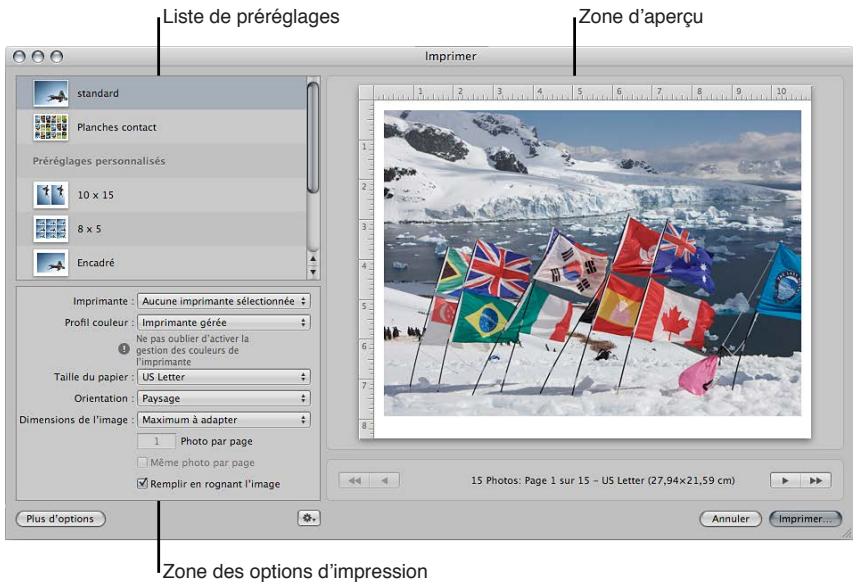Open the gear action menu

(x=308, y=518)
